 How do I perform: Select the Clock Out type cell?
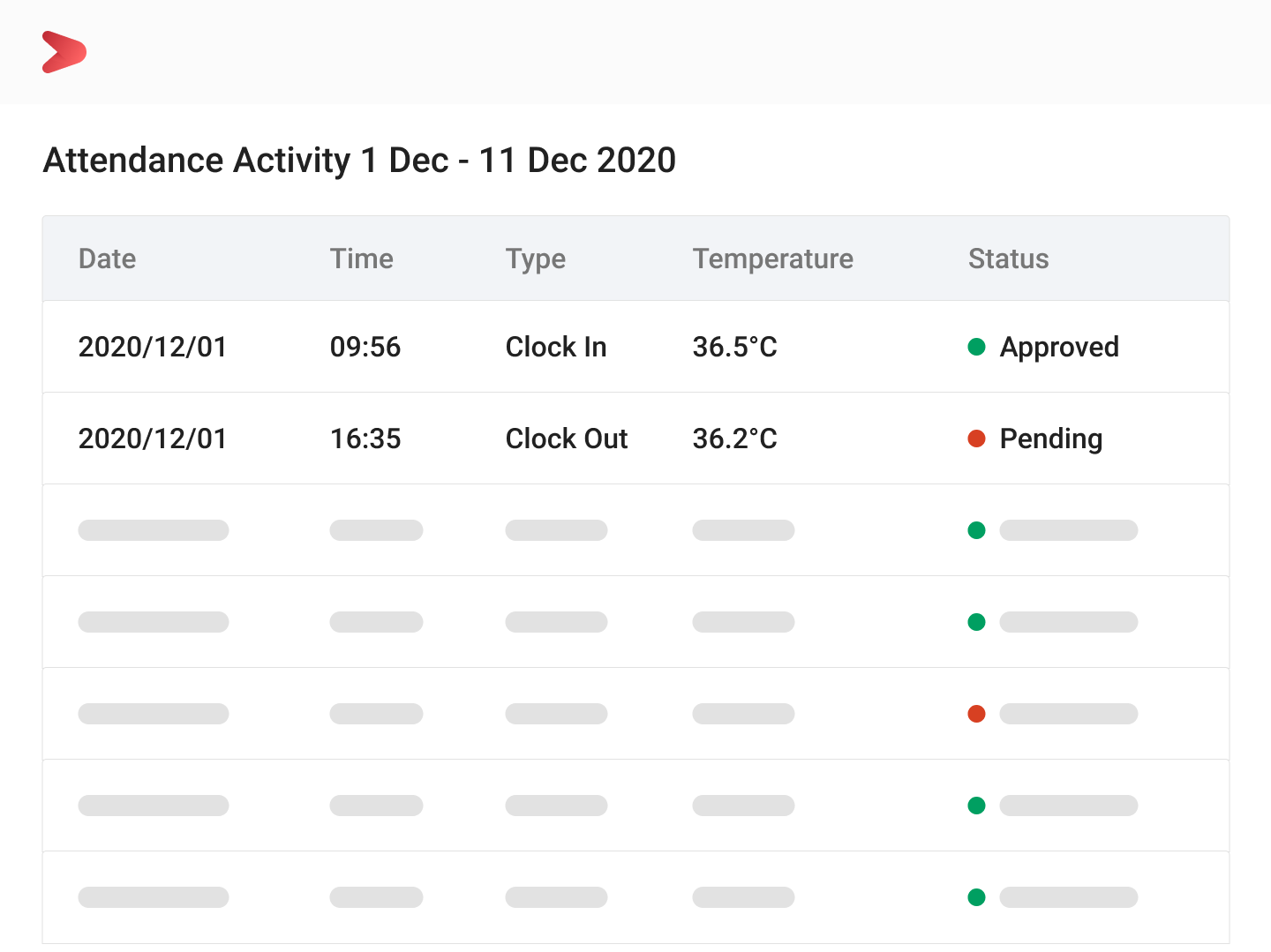(567, 439)
